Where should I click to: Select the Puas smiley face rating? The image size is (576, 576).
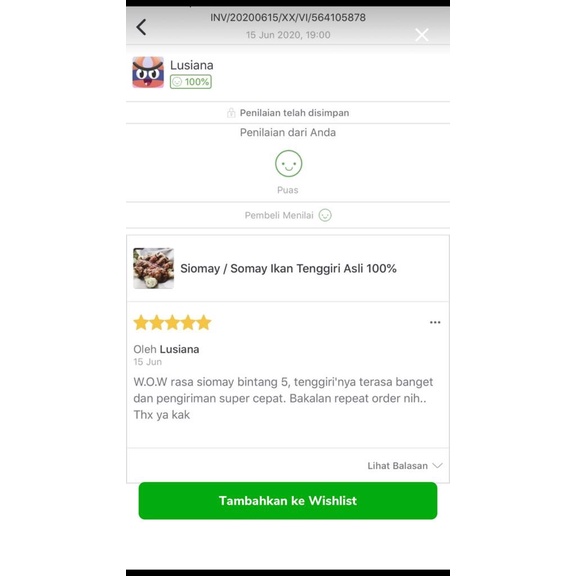pyautogui.click(x=288, y=164)
